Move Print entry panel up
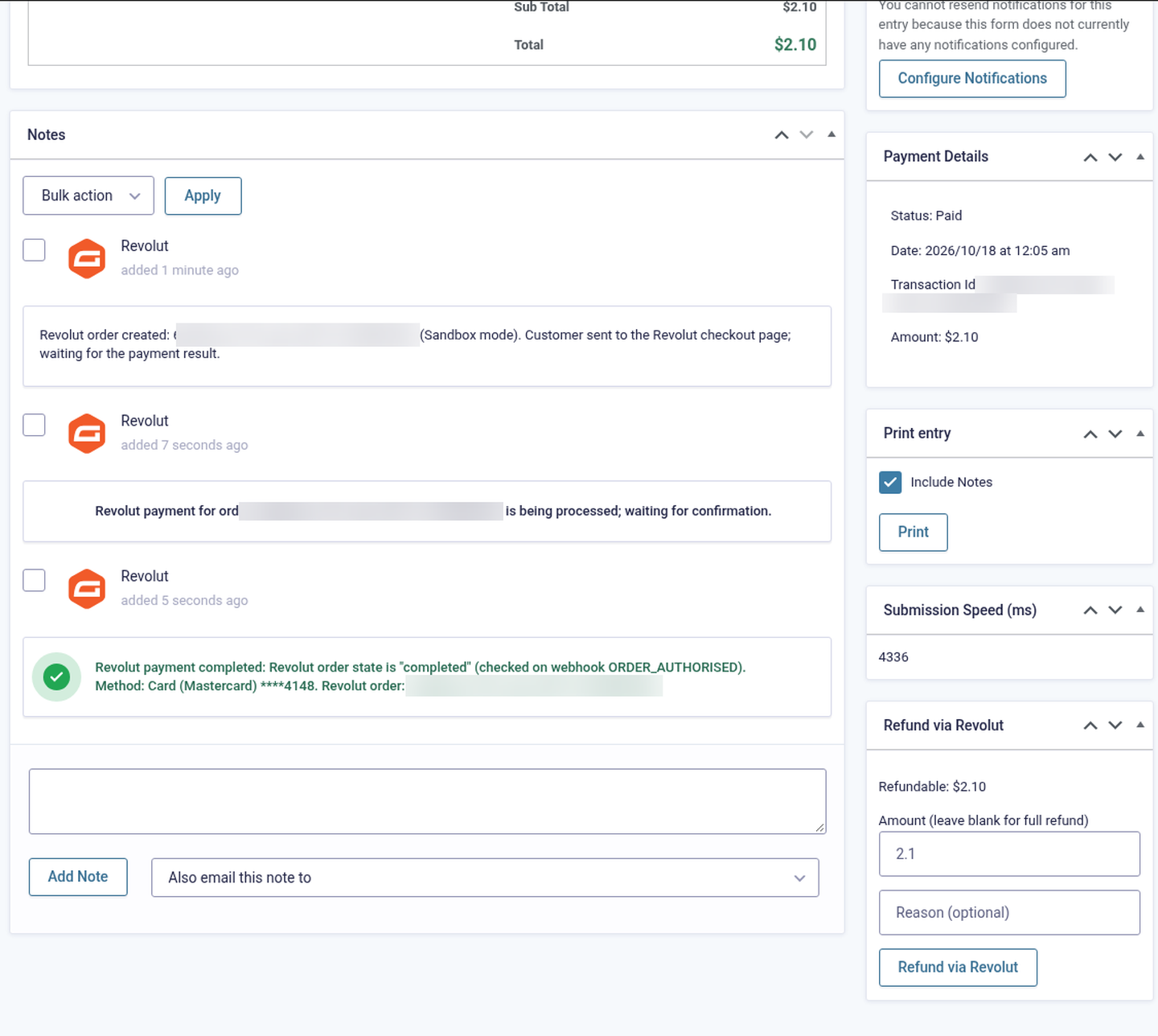 tap(1090, 434)
